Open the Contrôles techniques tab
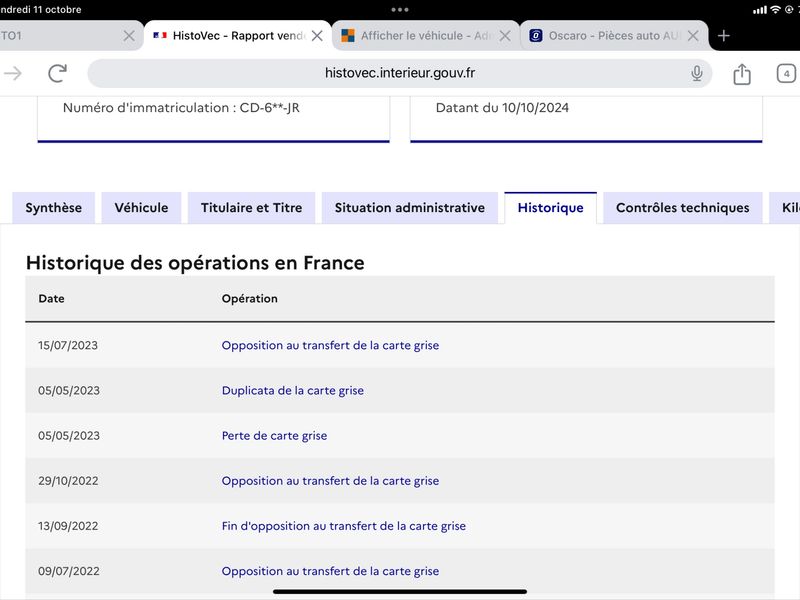 pyautogui.click(x=683, y=208)
